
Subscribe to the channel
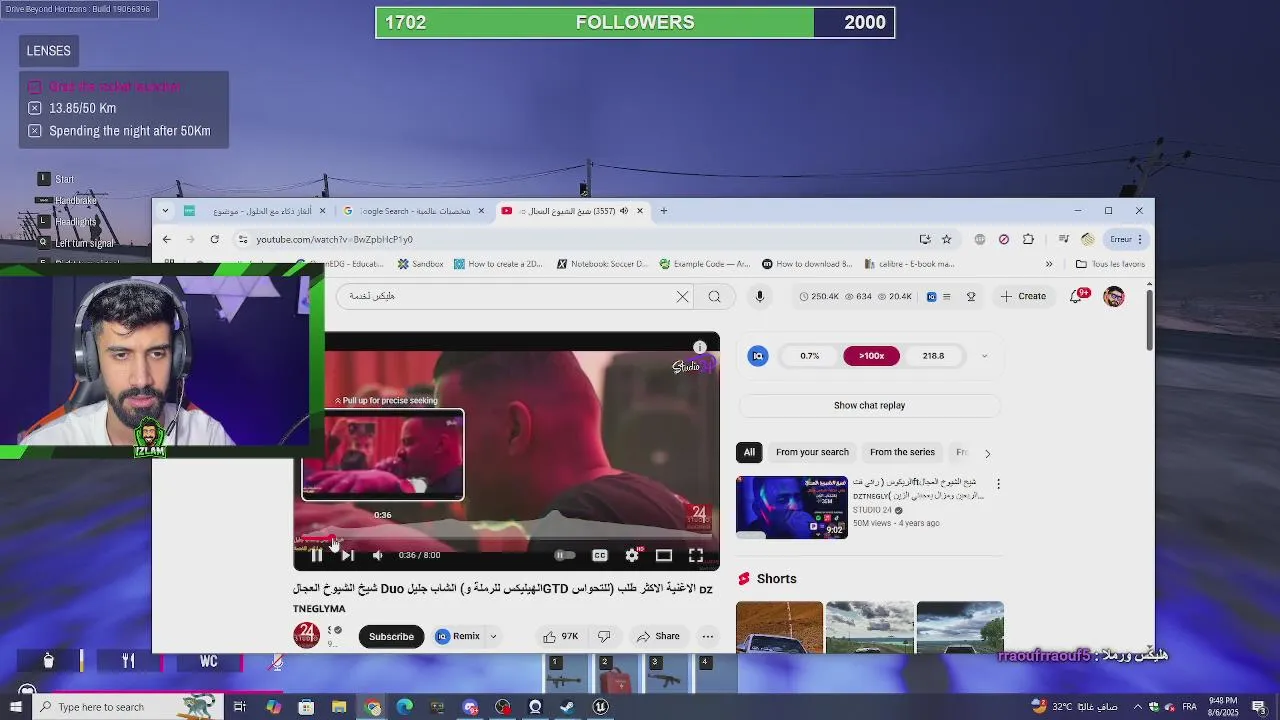(x=391, y=636)
